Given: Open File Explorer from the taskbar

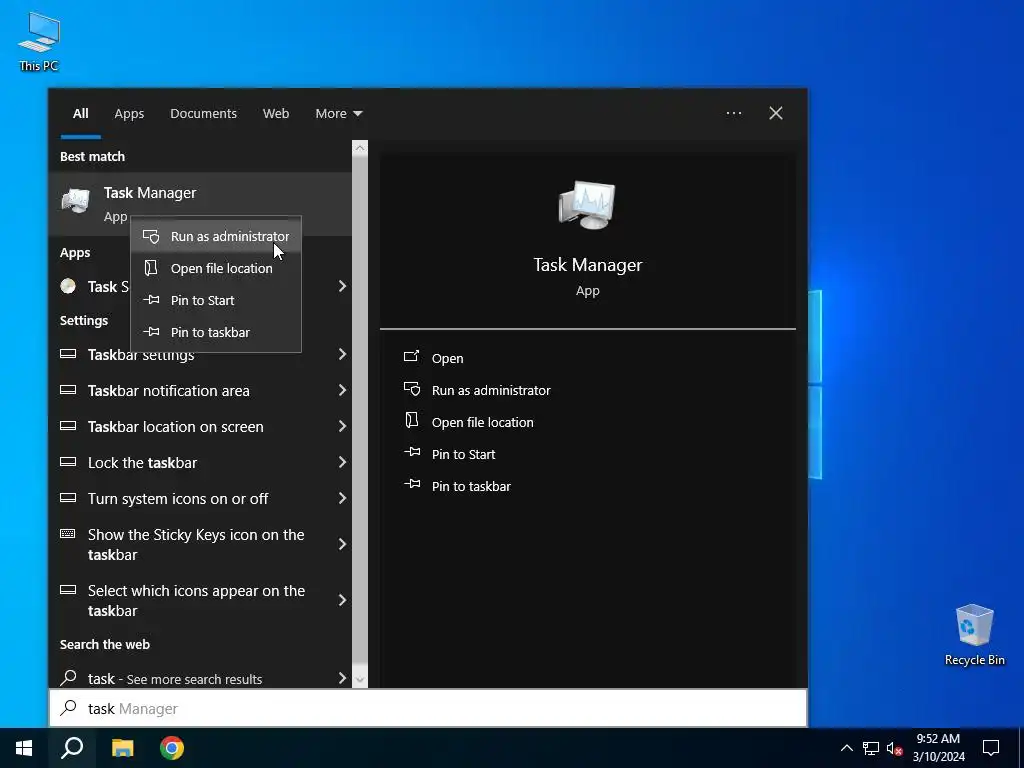Looking at the screenshot, I should pyautogui.click(x=122, y=748).
